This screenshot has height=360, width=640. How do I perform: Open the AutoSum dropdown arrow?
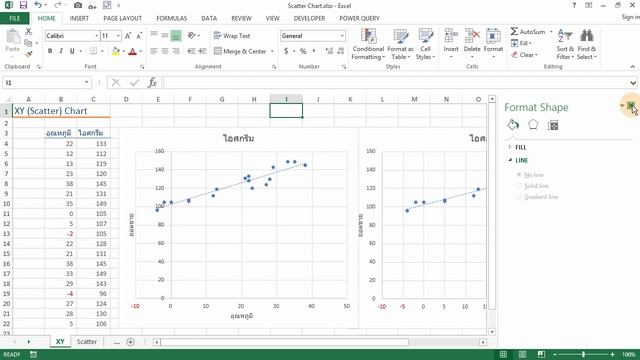pyautogui.click(x=551, y=31)
